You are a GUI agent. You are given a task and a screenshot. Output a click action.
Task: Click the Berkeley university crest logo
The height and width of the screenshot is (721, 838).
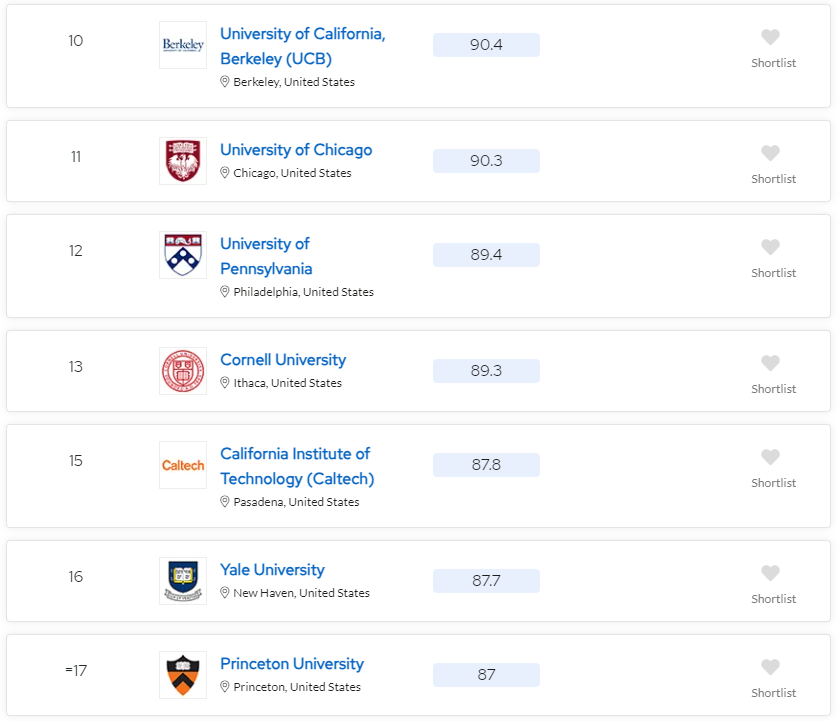[x=182, y=44]
